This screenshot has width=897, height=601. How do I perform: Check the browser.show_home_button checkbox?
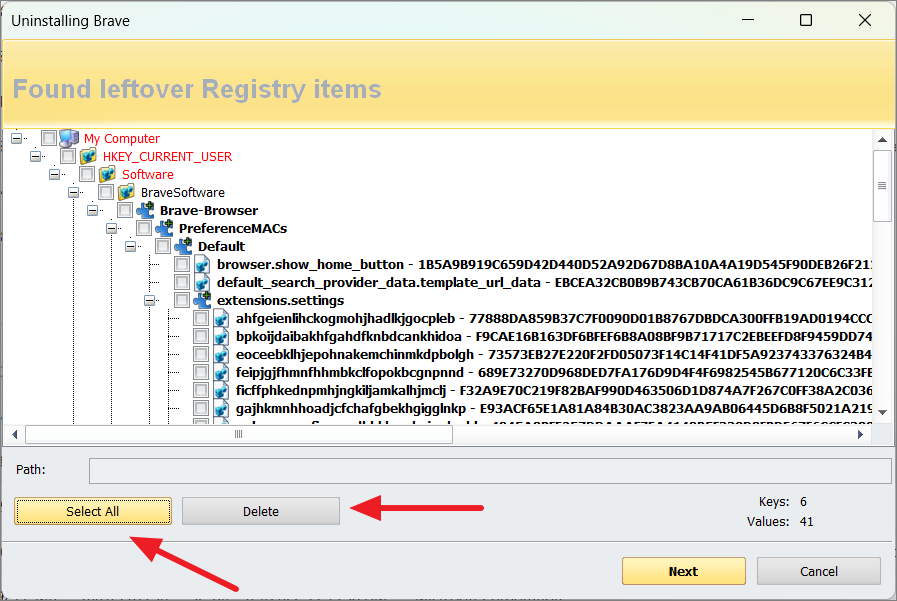point(182,264)
